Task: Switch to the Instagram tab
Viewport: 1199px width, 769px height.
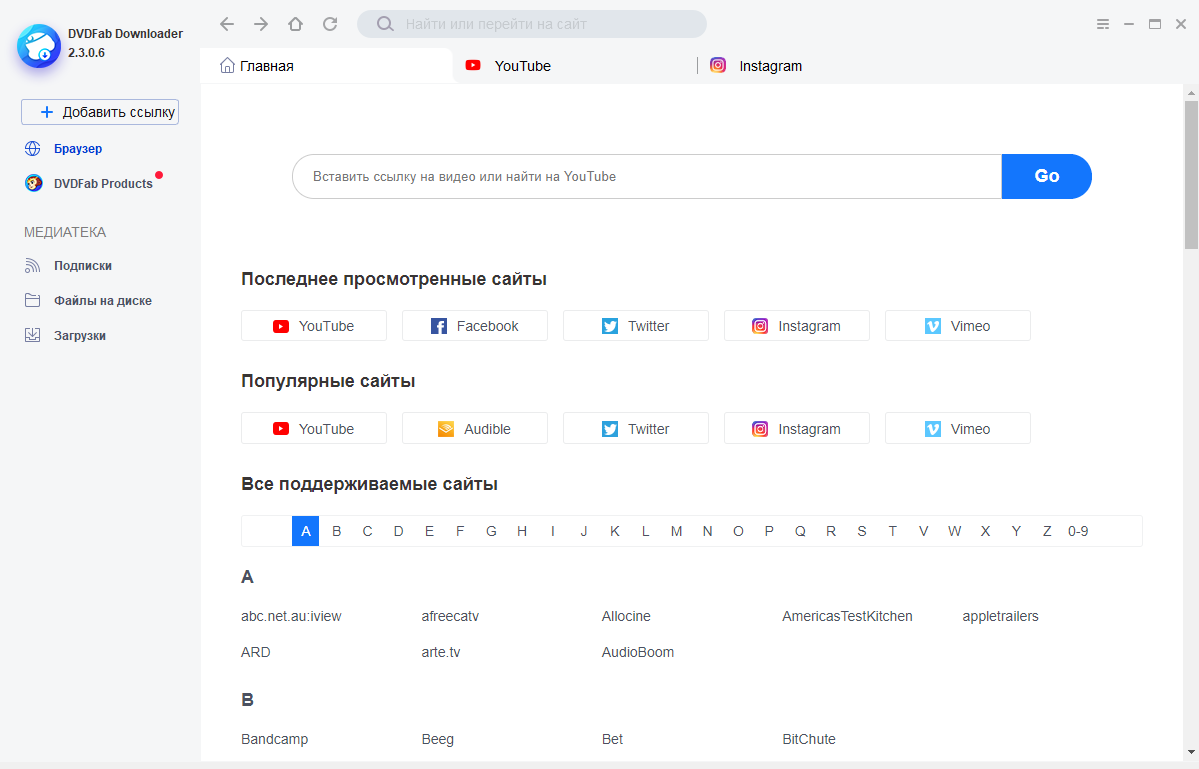Action: 818,66
